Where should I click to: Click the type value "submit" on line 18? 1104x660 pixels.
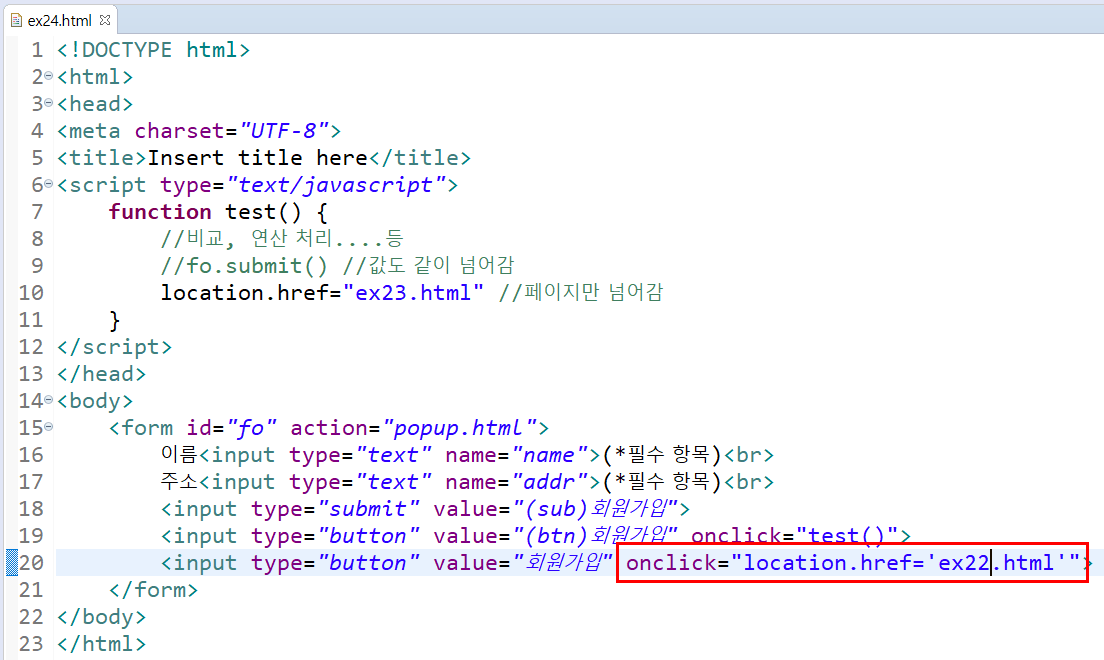coord(368,509)
